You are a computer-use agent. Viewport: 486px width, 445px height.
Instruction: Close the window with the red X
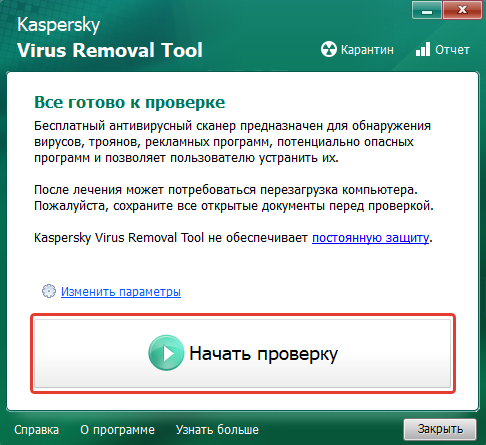pyautogui.click(x=462, y=11)
